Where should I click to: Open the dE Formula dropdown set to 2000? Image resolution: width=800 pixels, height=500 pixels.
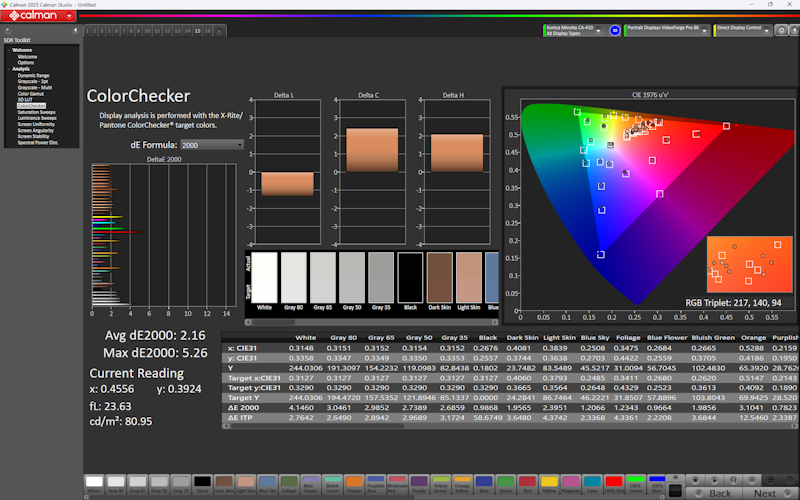(212, 145)
